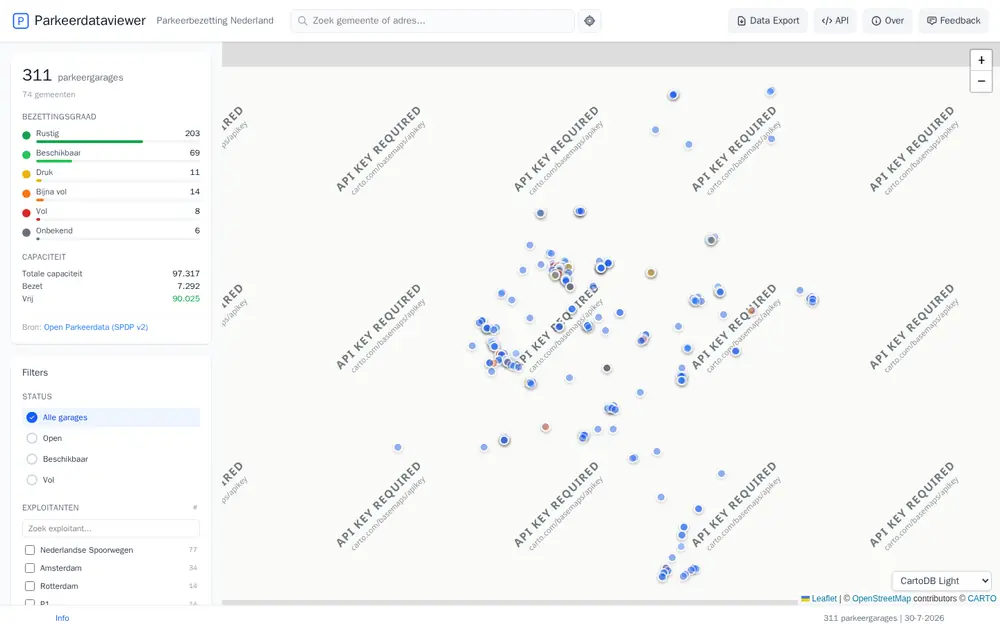Zoom in the map with plus button
The height and width of the screenshot is (625, 1000).
click(x=981, y=60)
